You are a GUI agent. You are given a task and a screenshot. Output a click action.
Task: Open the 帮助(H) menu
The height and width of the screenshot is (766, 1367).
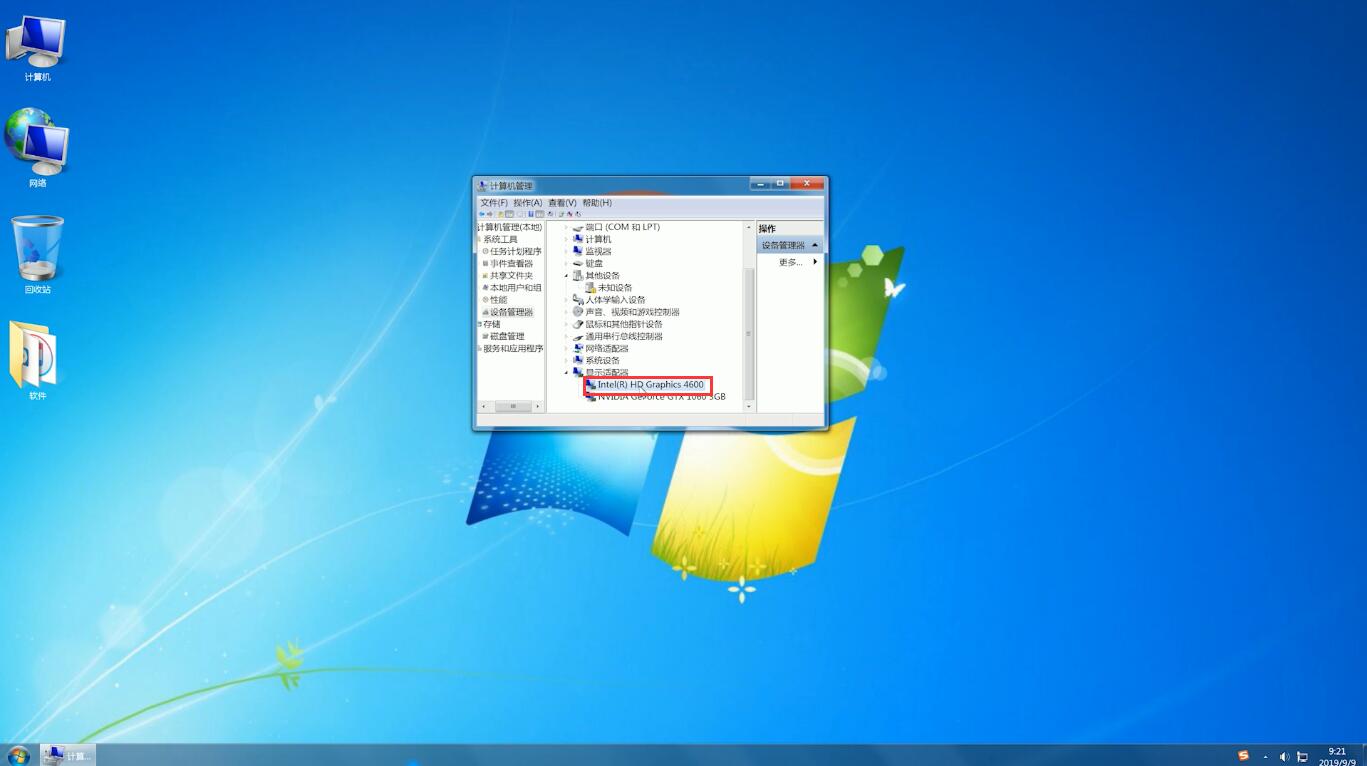click(x=597, y=203)
